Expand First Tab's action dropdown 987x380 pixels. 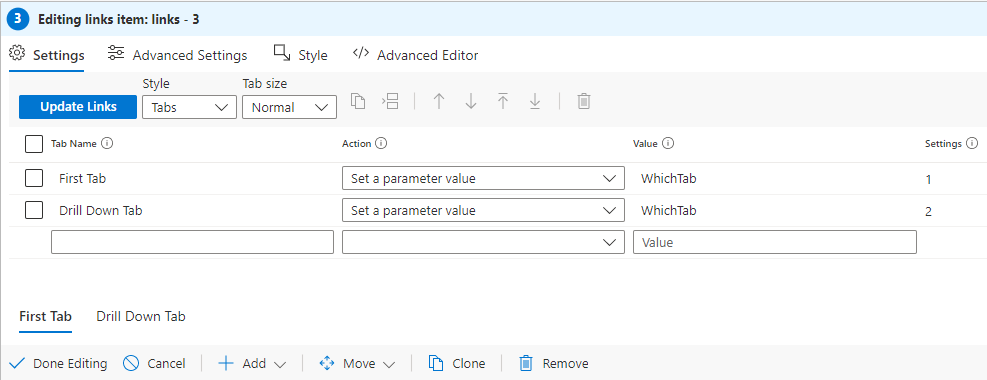click(483, 178)
